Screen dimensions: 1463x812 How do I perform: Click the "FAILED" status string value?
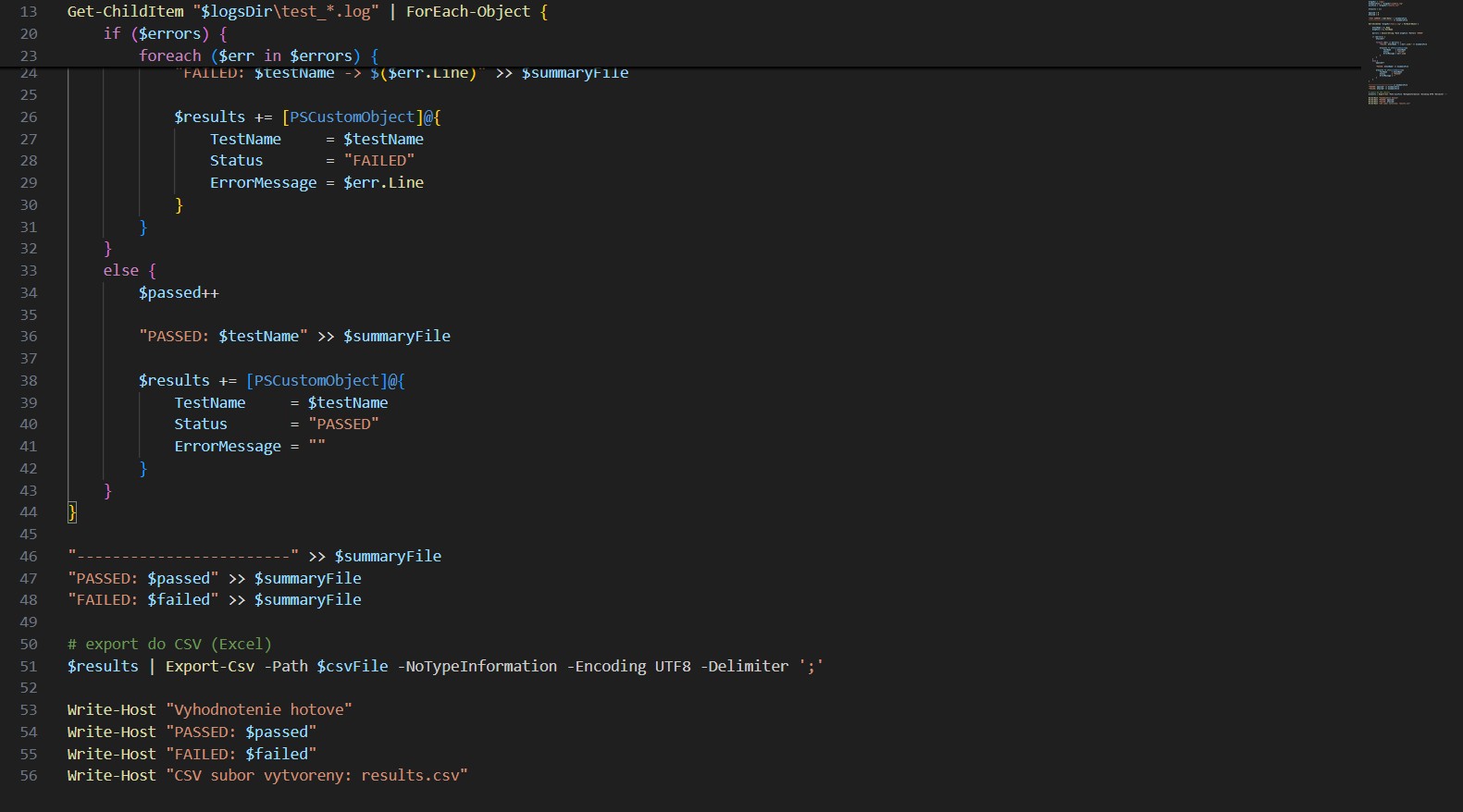click(378, 161)
